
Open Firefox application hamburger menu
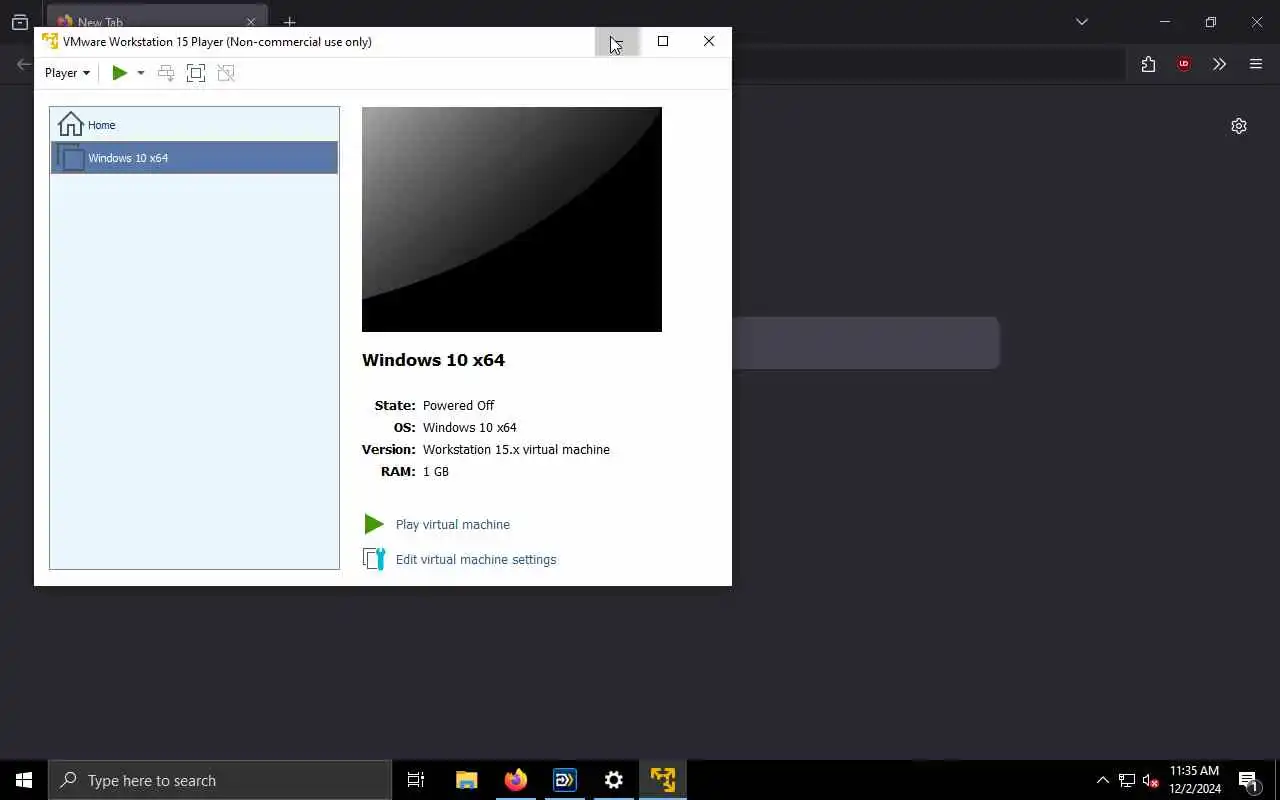click(1256, 64)
